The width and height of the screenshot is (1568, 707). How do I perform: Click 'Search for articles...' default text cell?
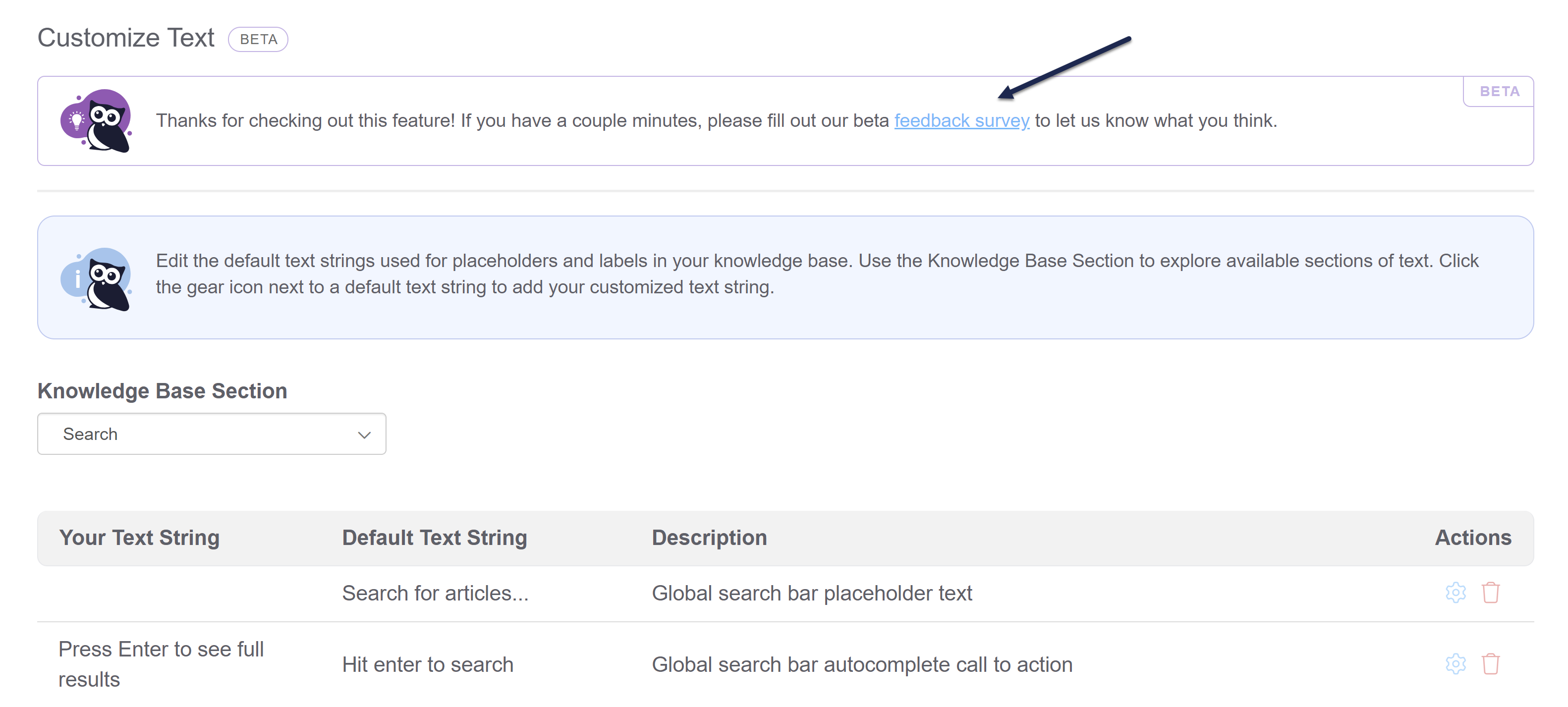tap(435, 593)
